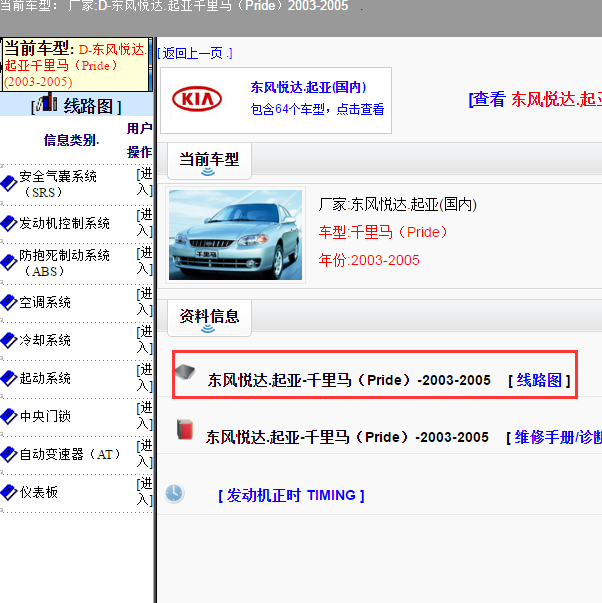Click the book icon beside 起动系统

tap(8, 378)
